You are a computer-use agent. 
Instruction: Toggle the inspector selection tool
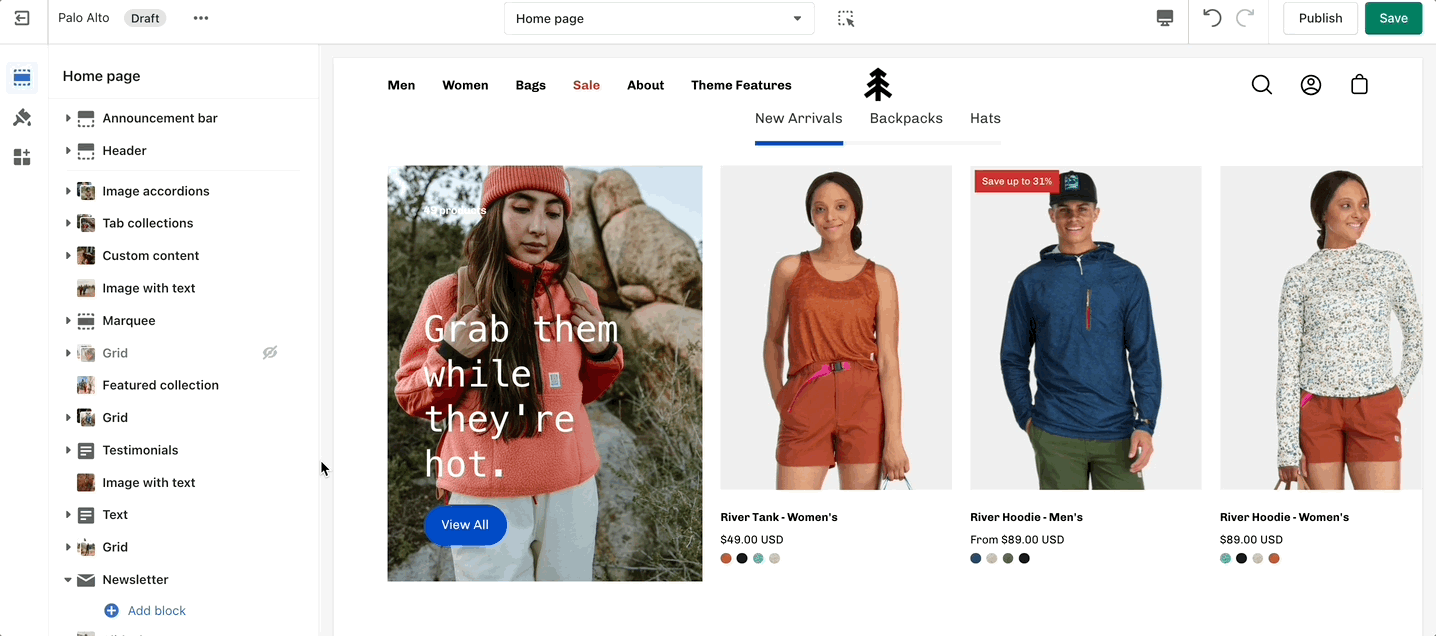pyautogui.click(x=846, y=18)
